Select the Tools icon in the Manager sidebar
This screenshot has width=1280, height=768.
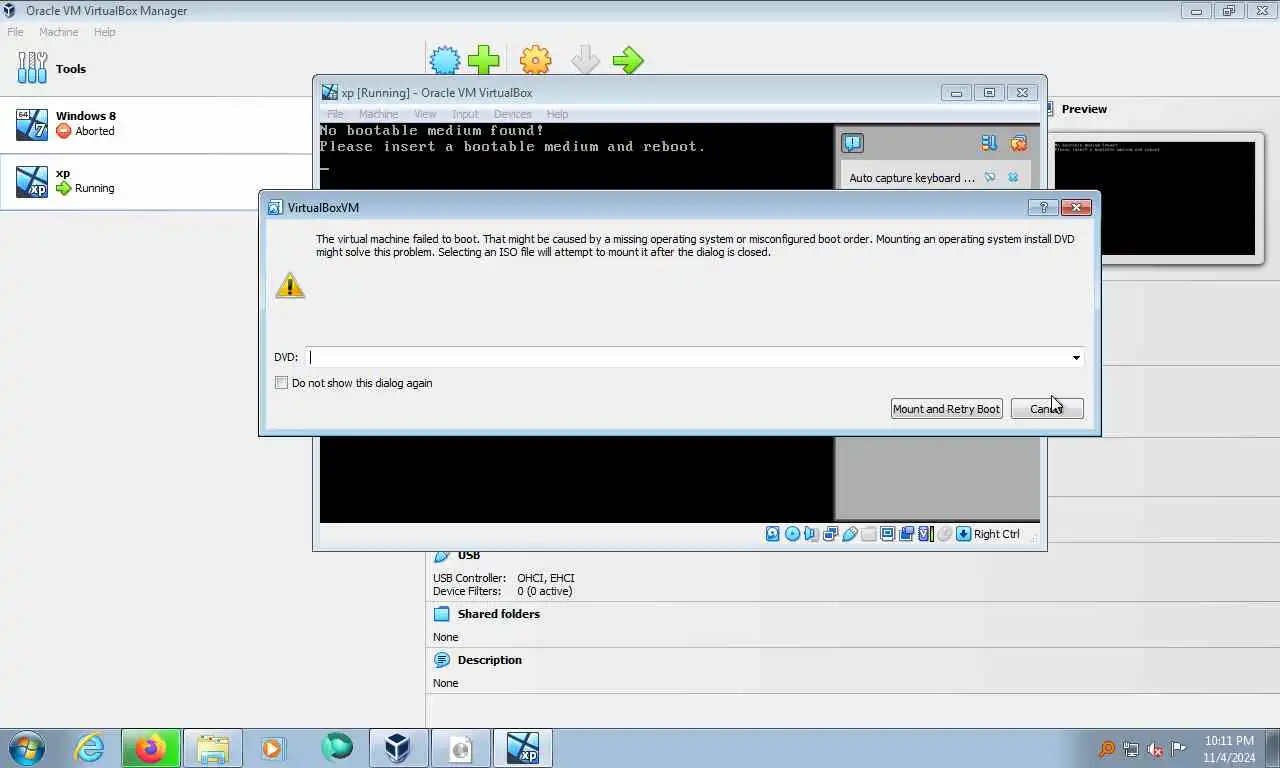tap(32, 69)
